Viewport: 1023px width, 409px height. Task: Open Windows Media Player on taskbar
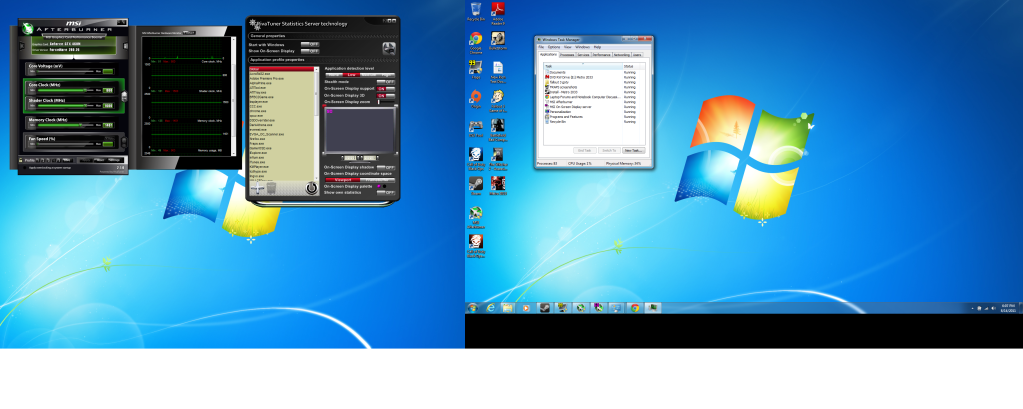click(526, 308)
